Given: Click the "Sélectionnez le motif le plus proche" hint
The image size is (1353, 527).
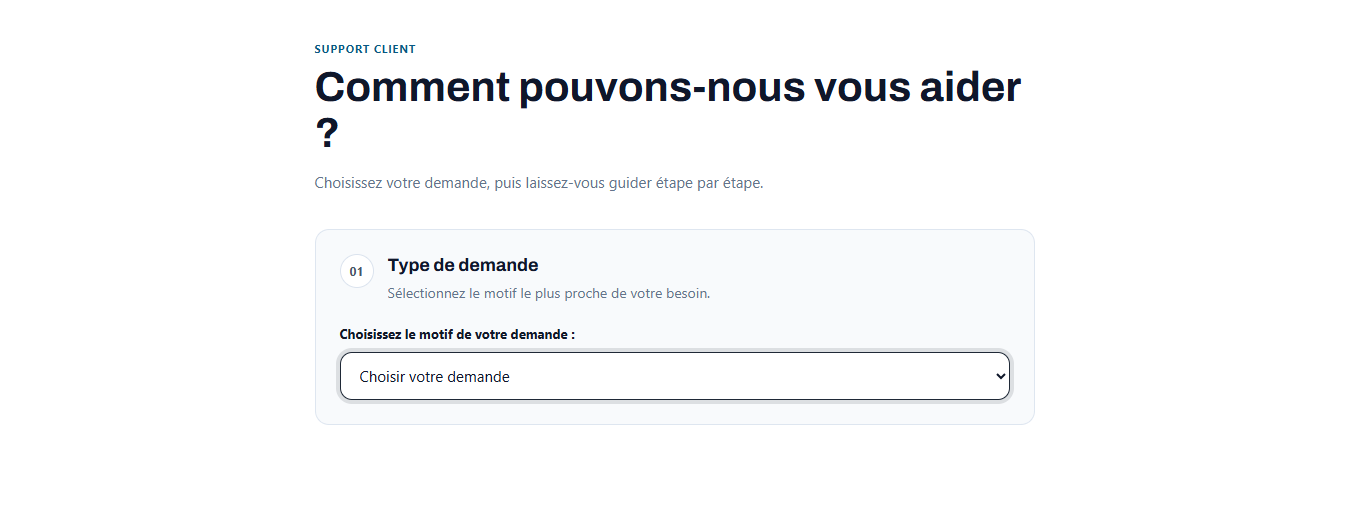Looking at the screenshot, I should pos(549,294).
